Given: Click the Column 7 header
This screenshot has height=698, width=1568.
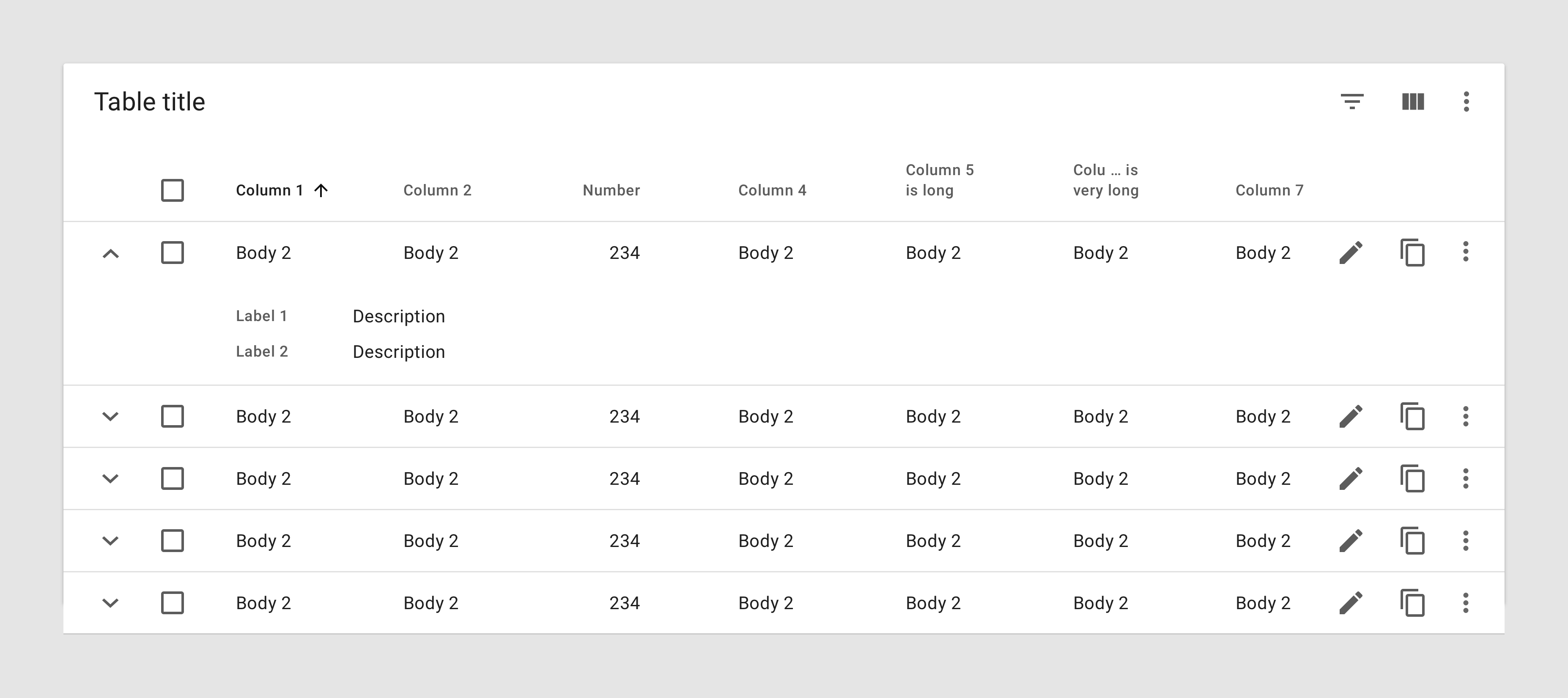Looking at the screenshot, I should (x=1269, y=190).
